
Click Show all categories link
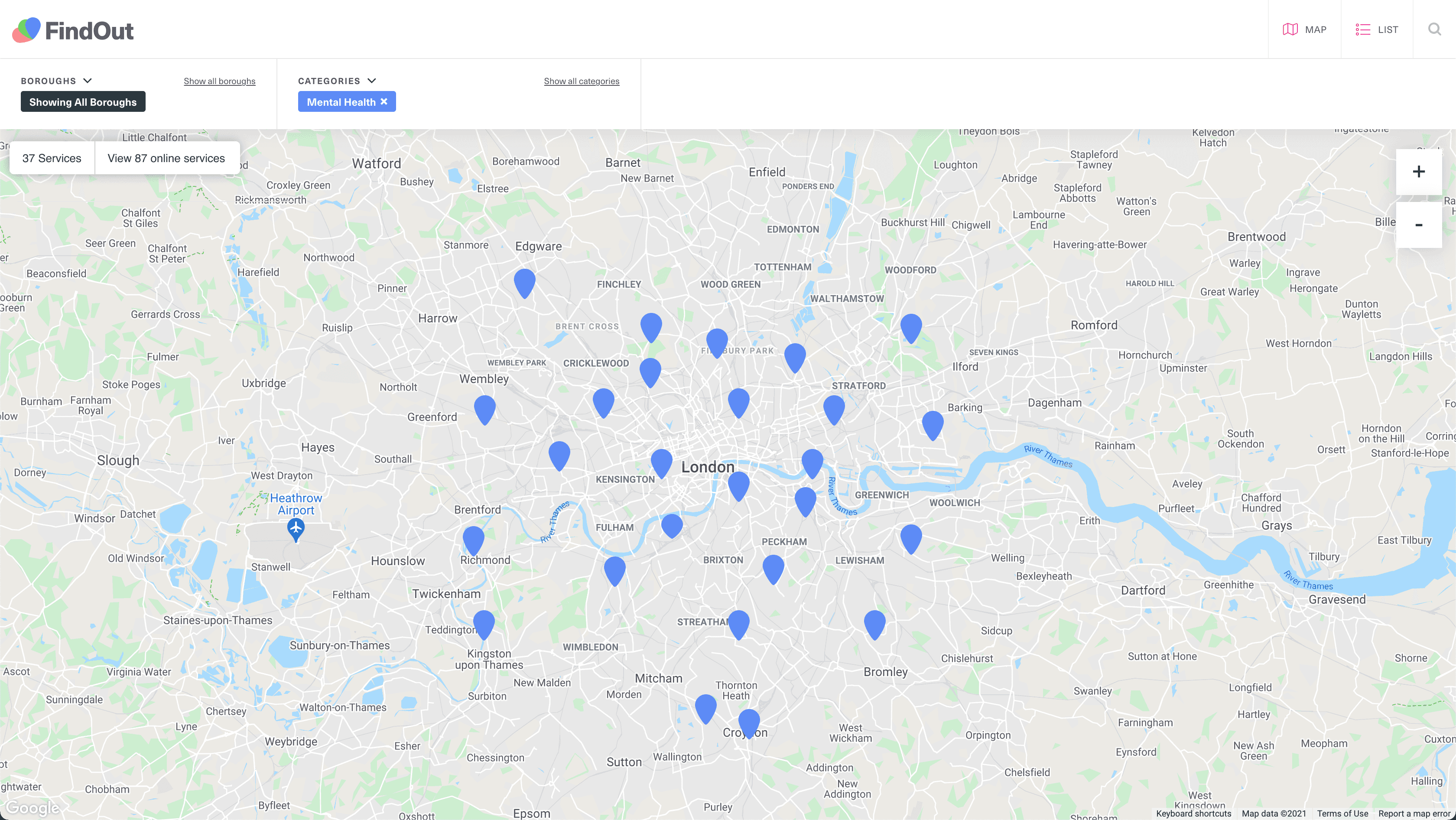click(581, 81)
